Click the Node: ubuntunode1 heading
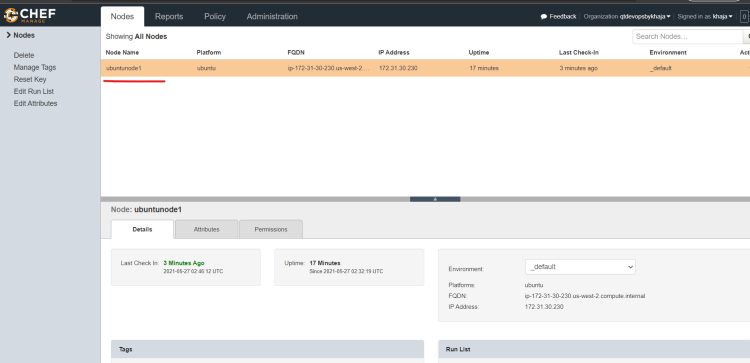Image resolution: width=750 pixels, height=363 pixels. pyautogui.click(x=146, y=209)
